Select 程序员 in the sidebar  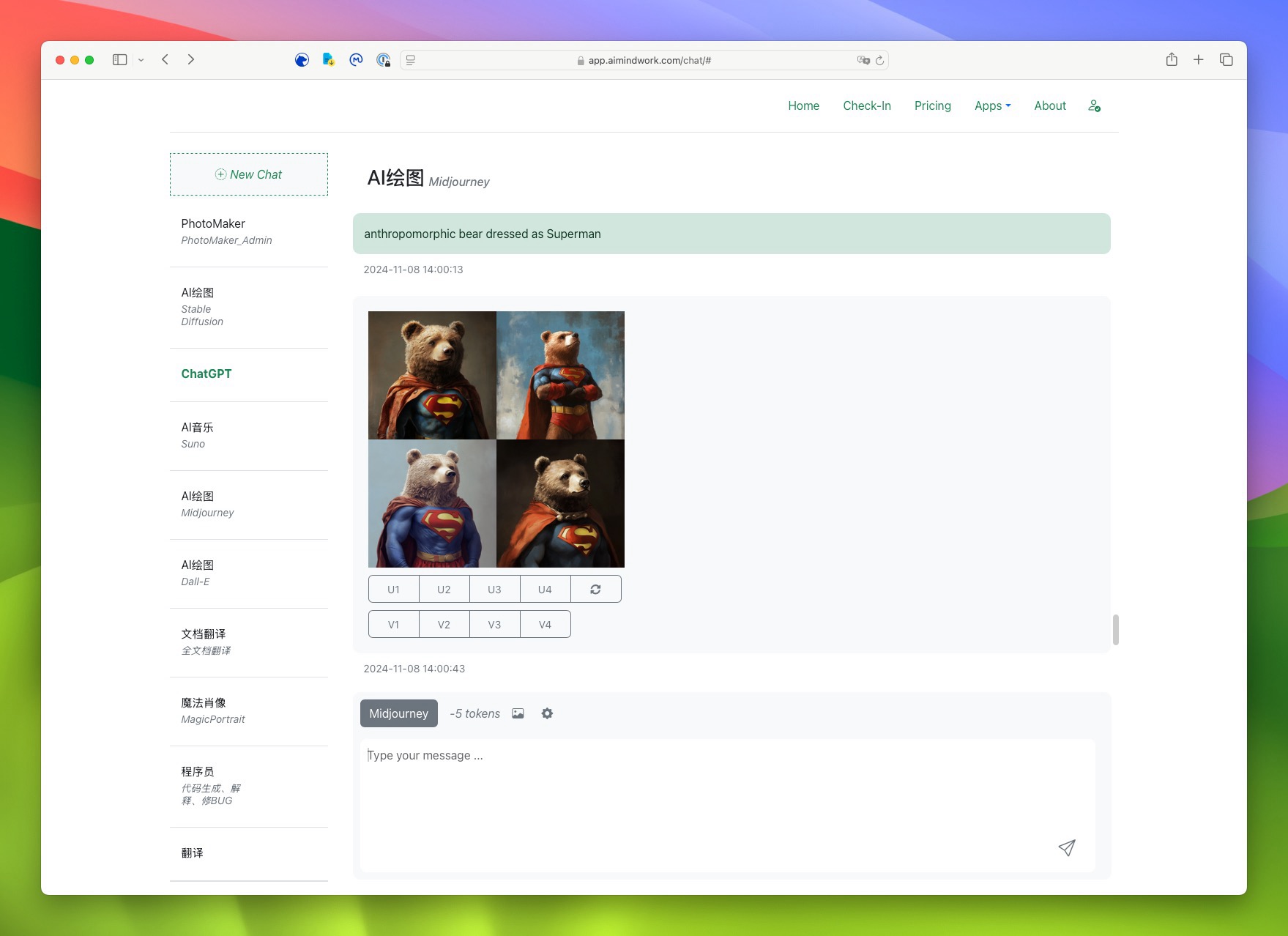click(249, 786)
